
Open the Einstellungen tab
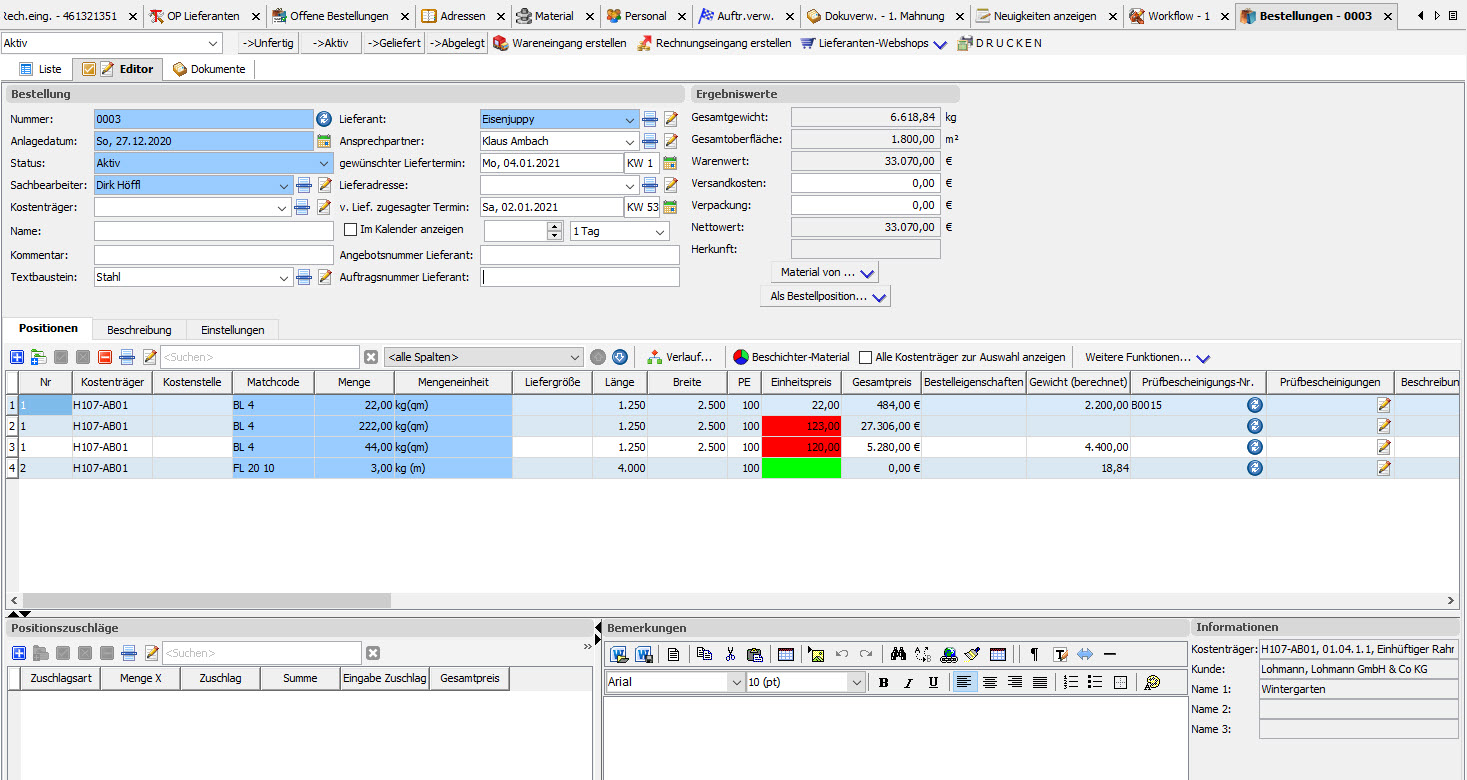click(232, 329)
